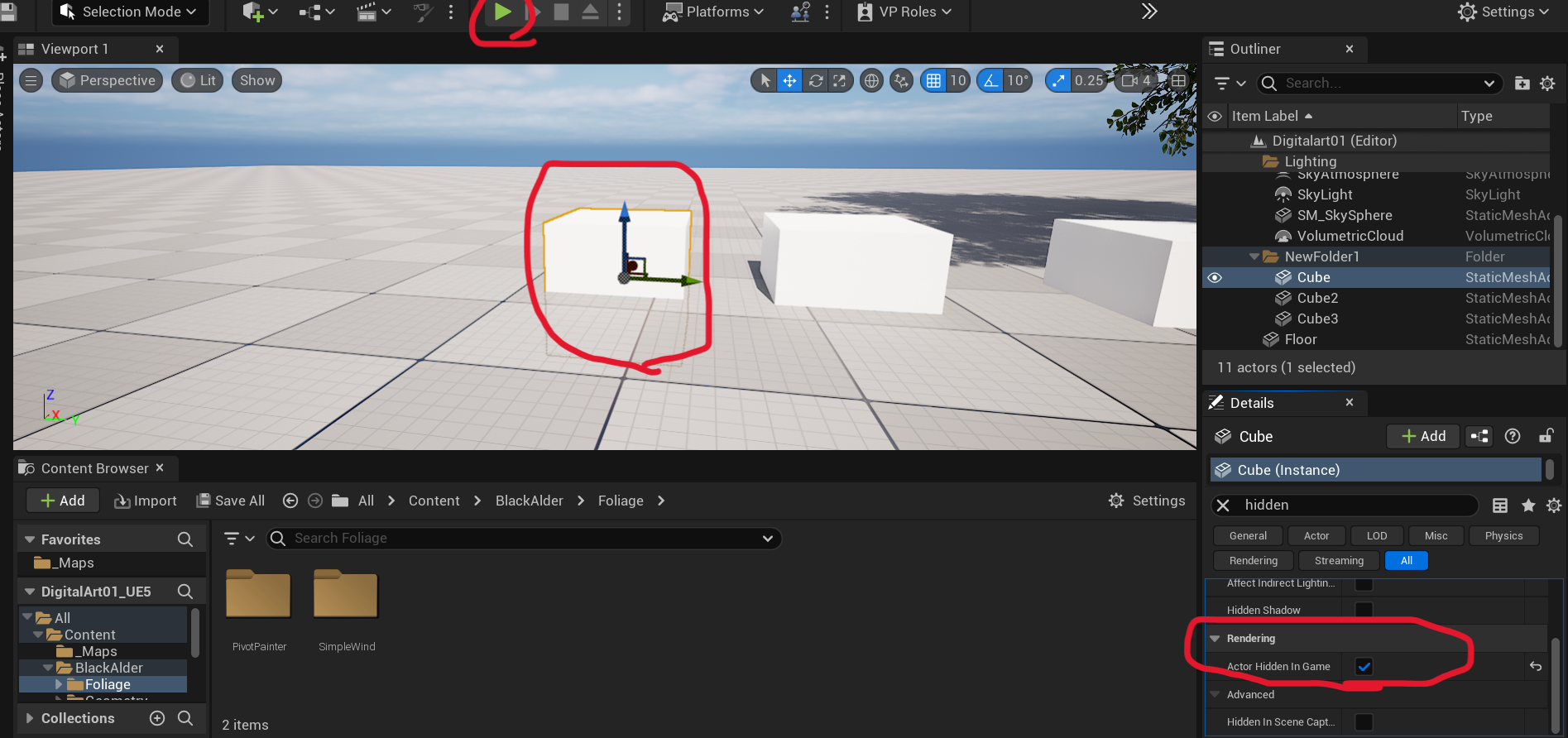Click the Stop simulation square button

pos(561,12)
